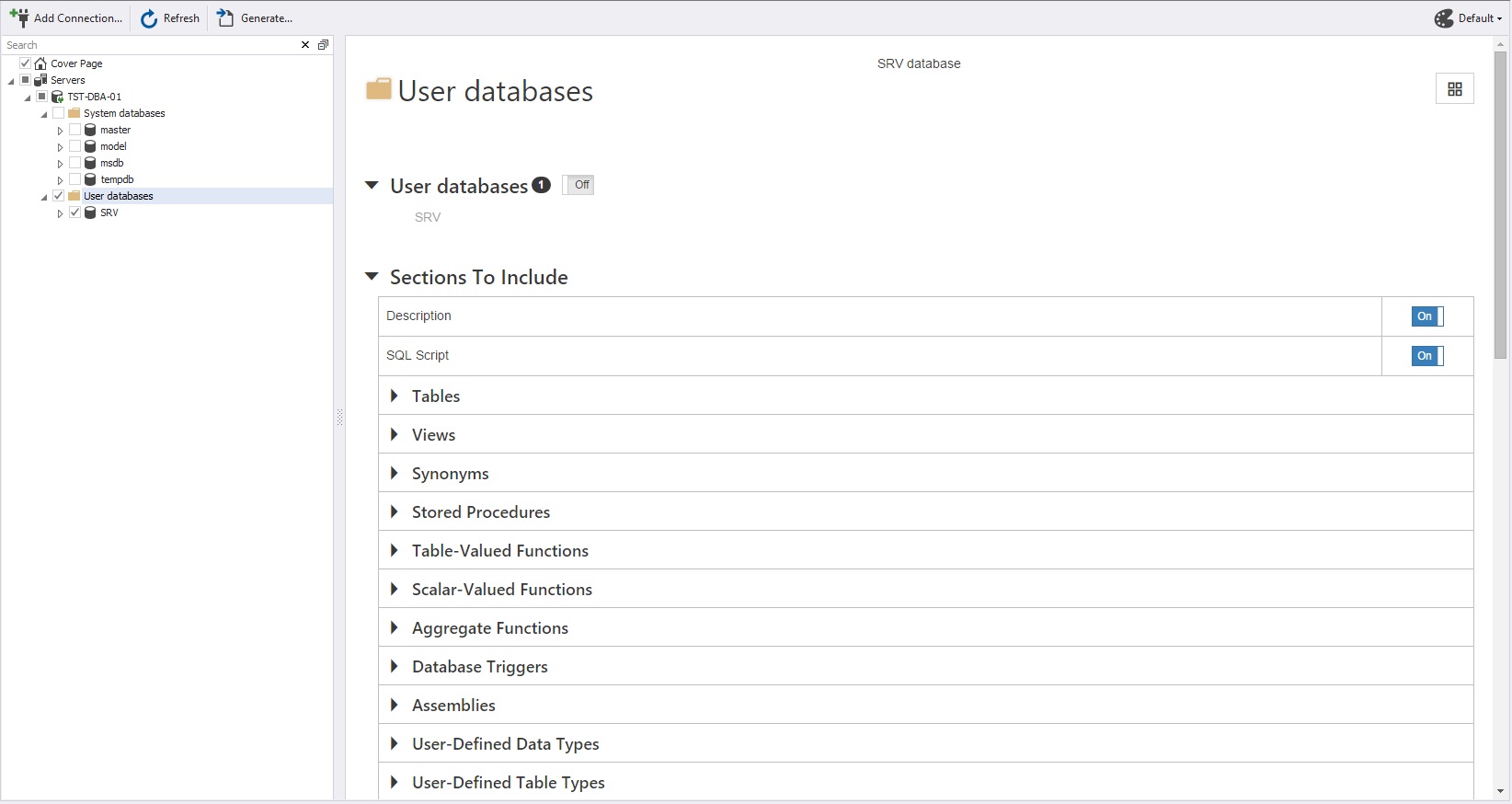Select the tempdb database in tree
This screenshot has height=804, width=1512.
[x=117, y=179]
